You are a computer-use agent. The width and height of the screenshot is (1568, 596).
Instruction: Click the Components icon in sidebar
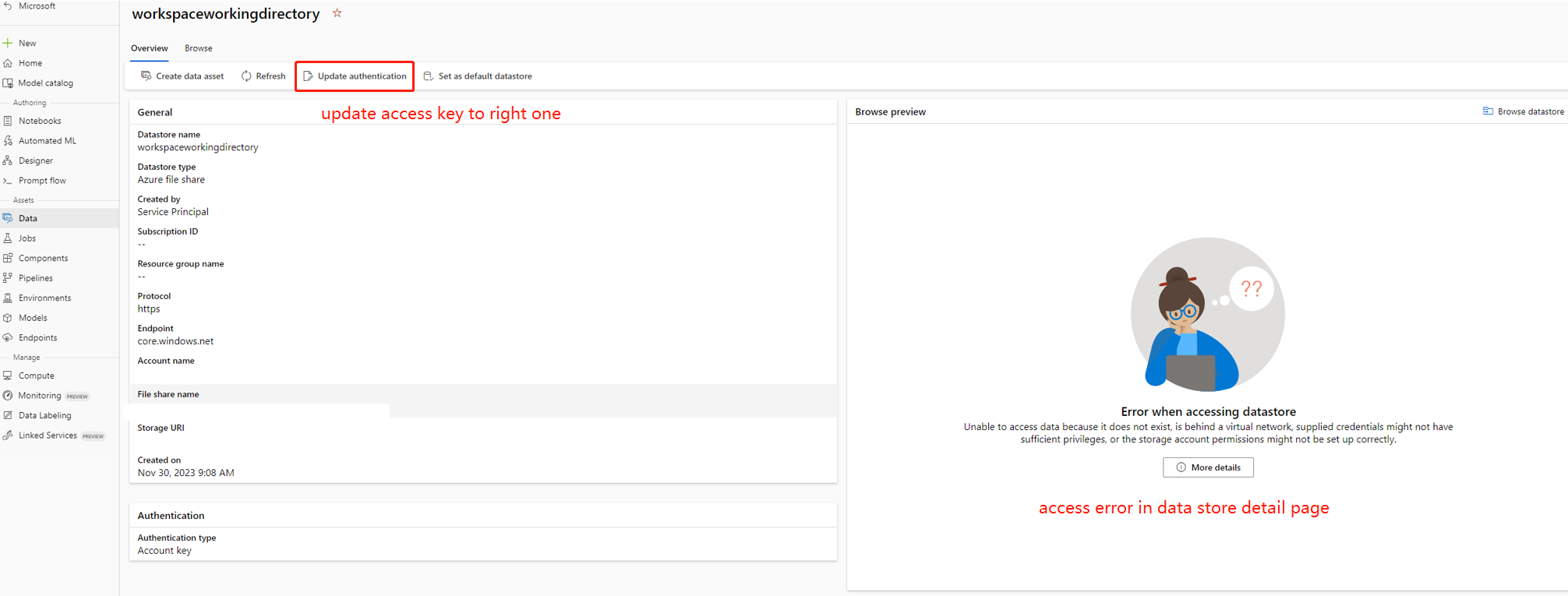[8, 258]
